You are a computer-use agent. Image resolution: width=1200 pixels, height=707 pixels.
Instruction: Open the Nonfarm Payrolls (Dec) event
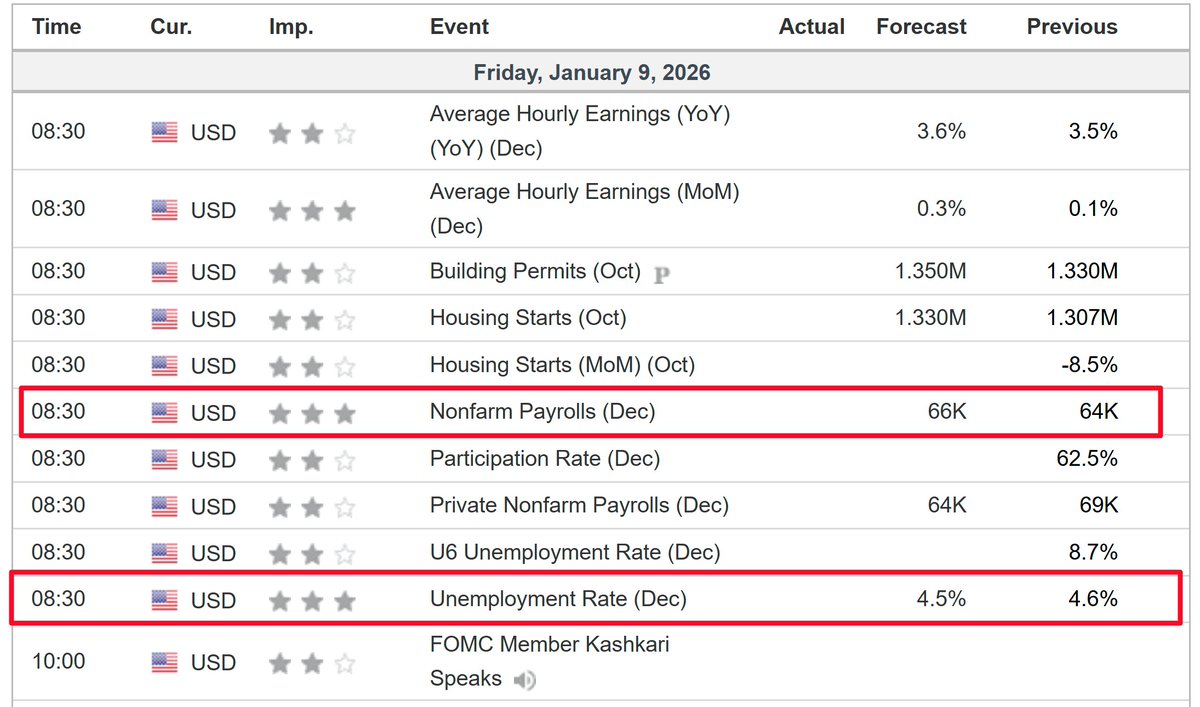pos(543,411)
